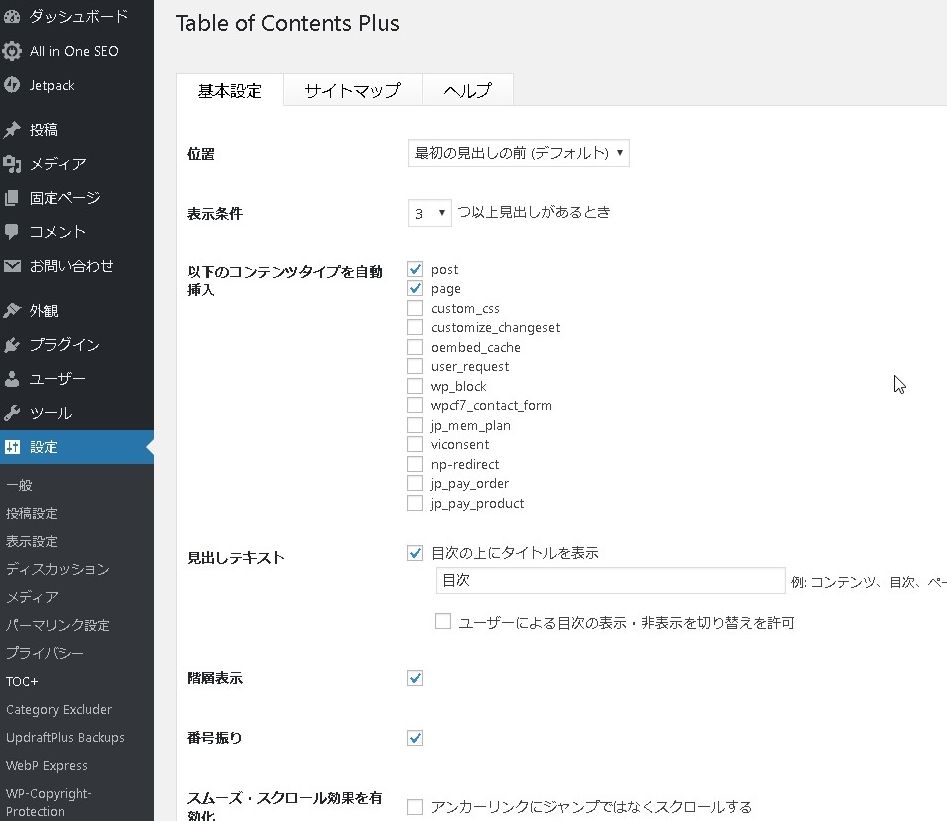
Task: Click the Jetpack icon in sidebar
Action: click(x=12, y=85)
